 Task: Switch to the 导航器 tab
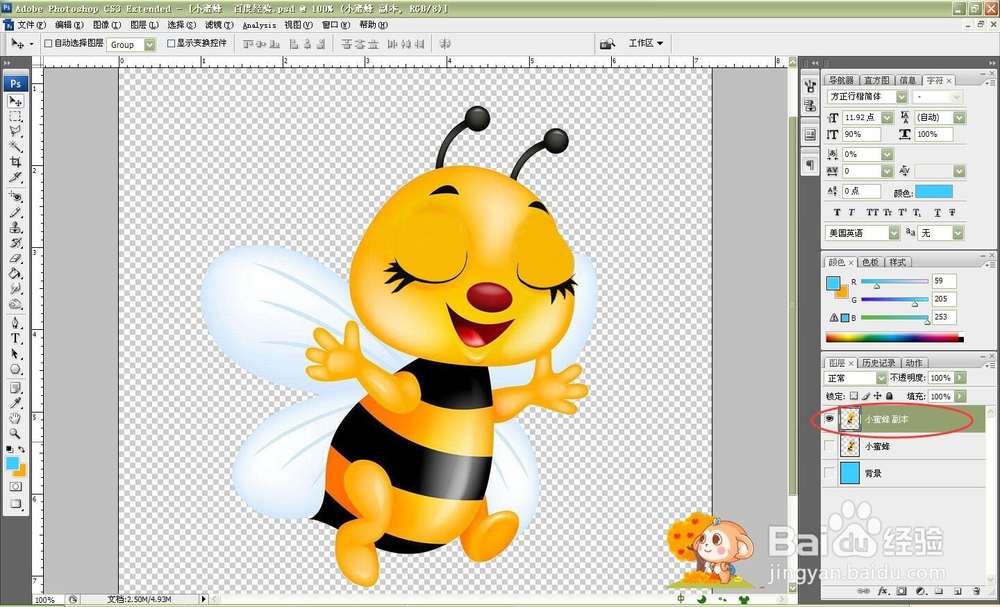point(841,80)
